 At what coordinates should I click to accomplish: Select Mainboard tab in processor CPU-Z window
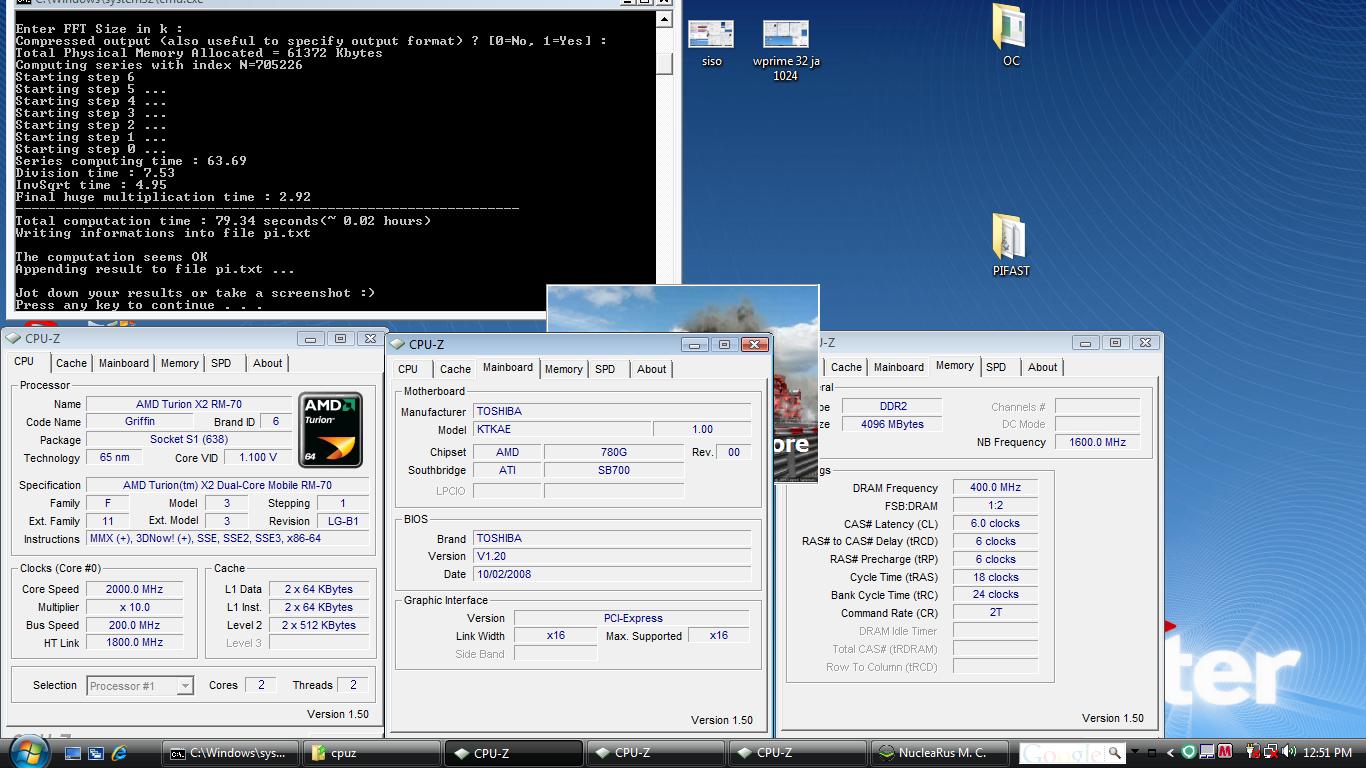tap(124, 363)
